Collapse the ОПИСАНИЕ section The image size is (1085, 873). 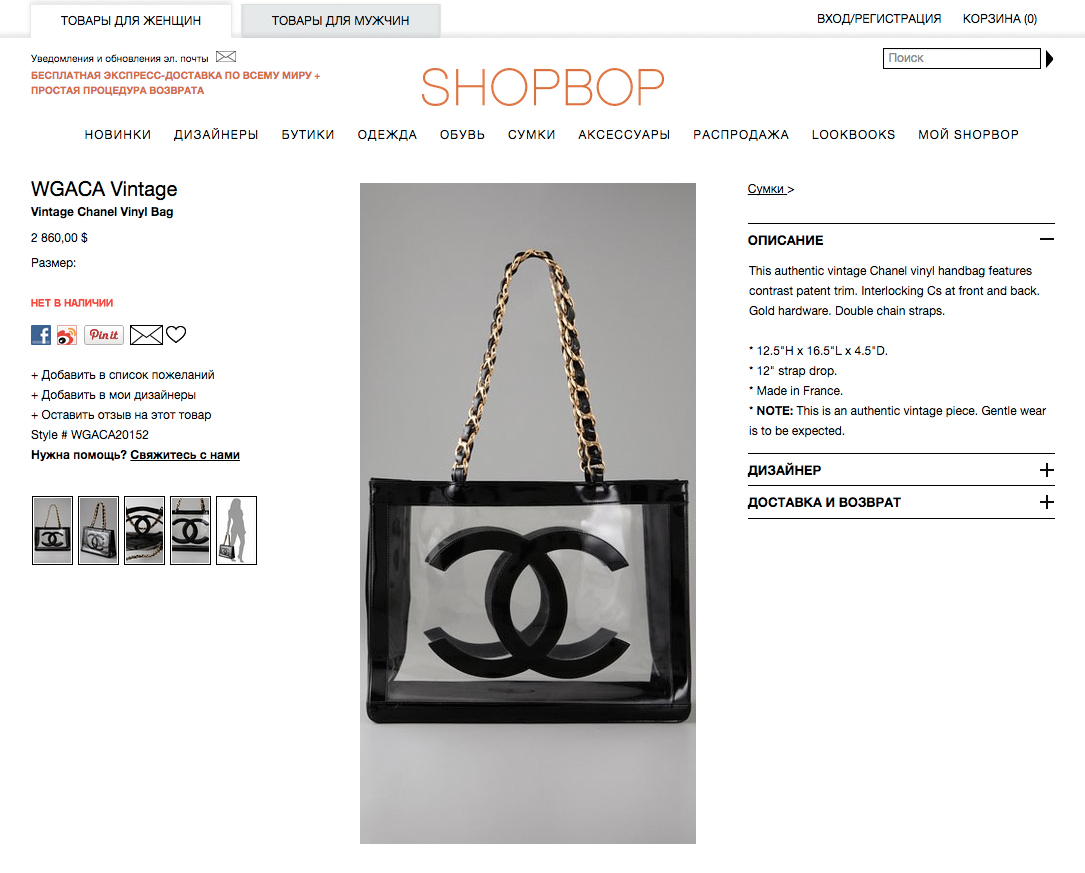(1046, 239)
